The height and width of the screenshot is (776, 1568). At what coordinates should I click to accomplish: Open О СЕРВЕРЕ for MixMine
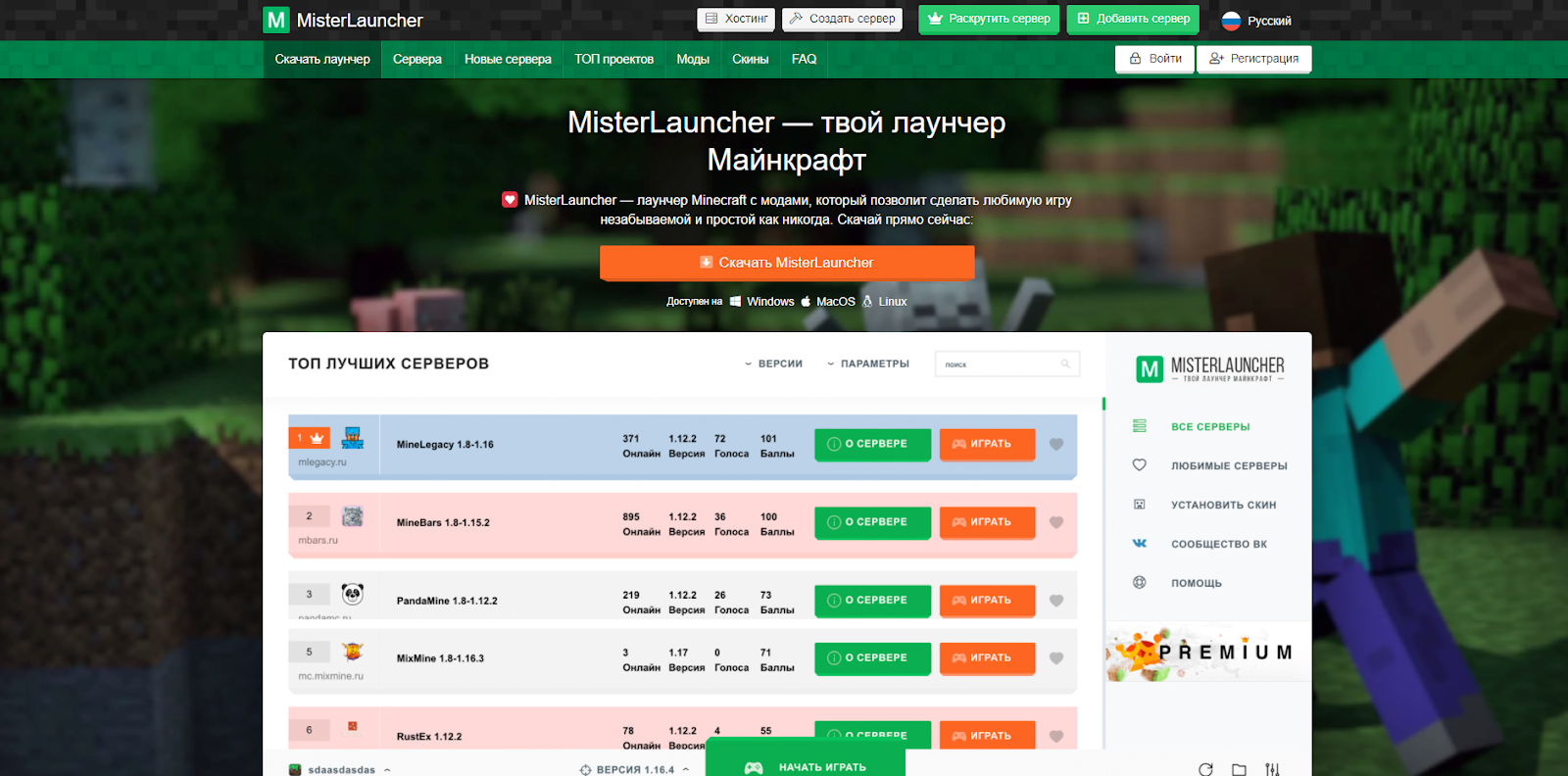tap(872, 657)
